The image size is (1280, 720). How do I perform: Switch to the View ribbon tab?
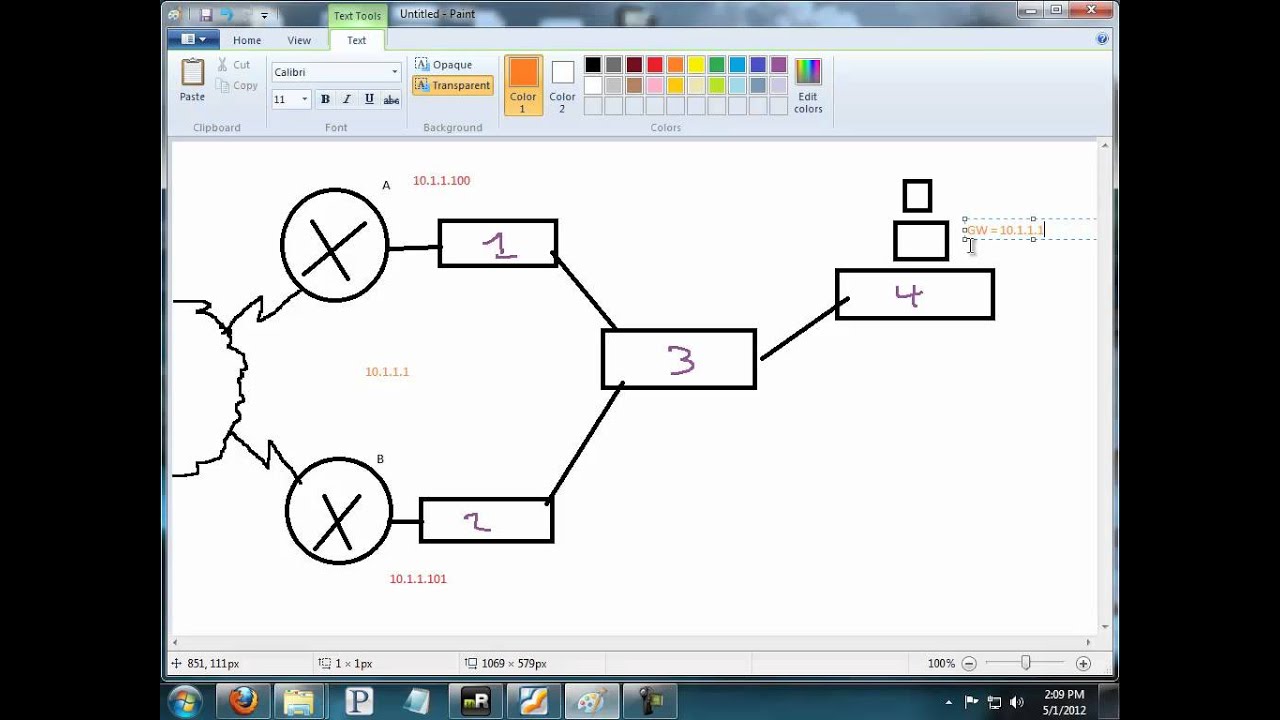point(299,40)
